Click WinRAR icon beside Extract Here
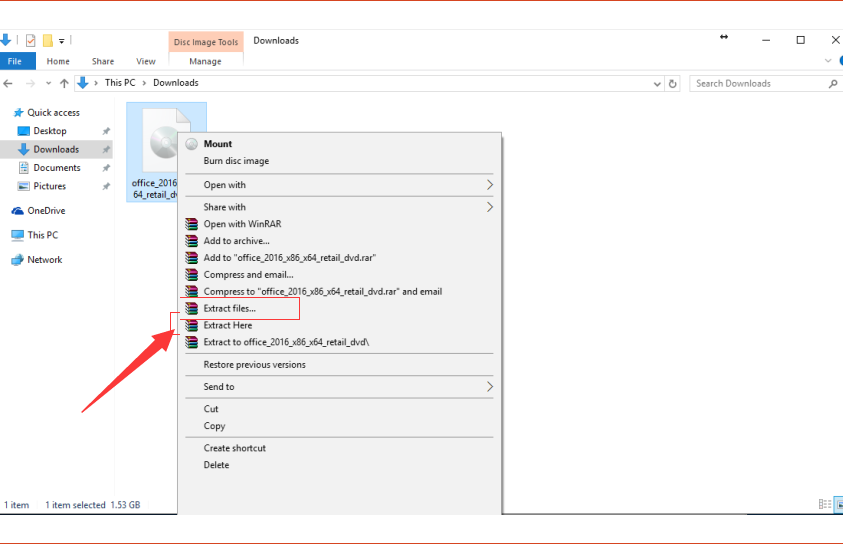This screenshot has height=544, width=843. coord(192,325)
